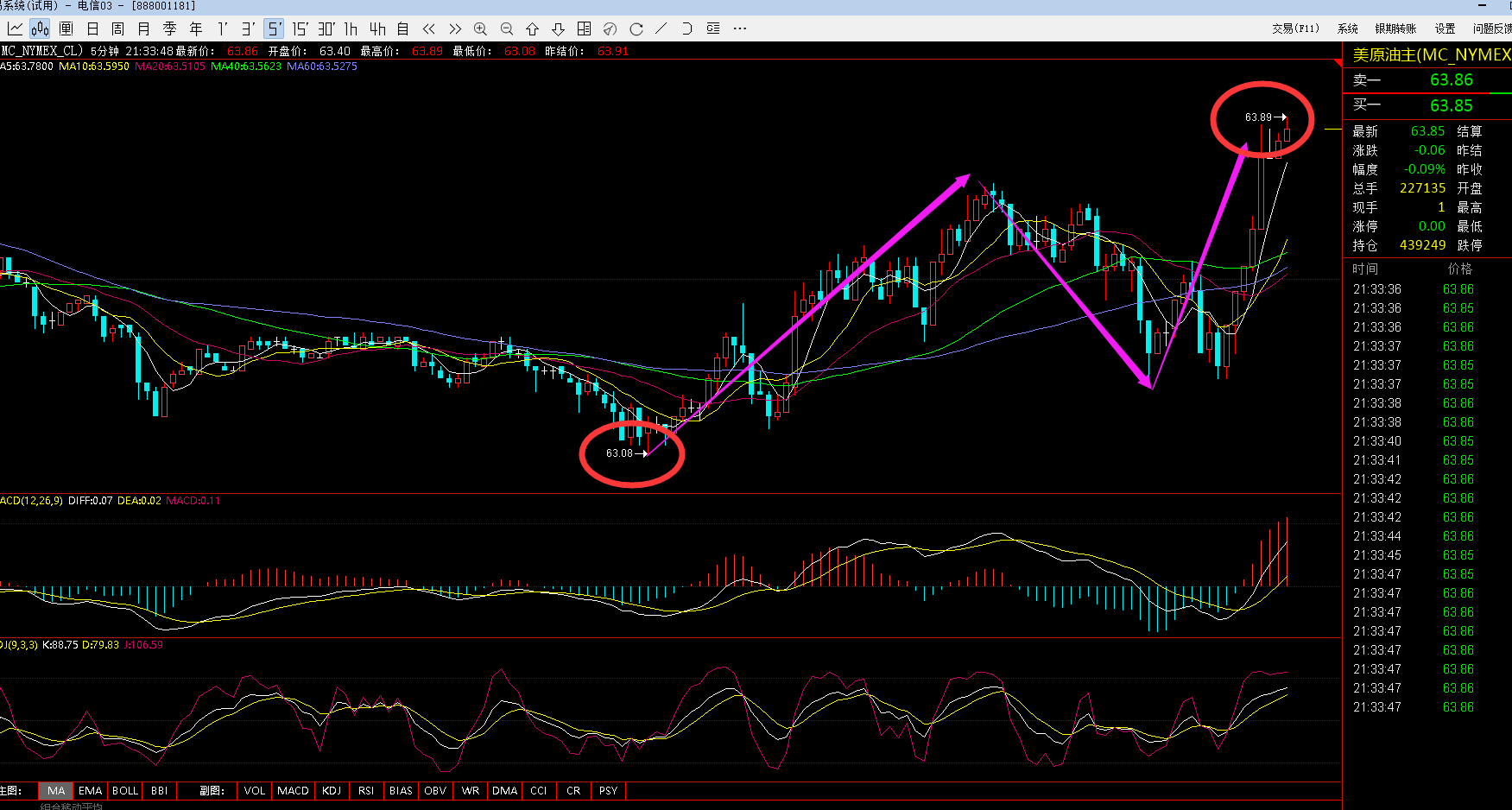
Task: Switch to the line chart view icon
Action: (x=15, y=28)
